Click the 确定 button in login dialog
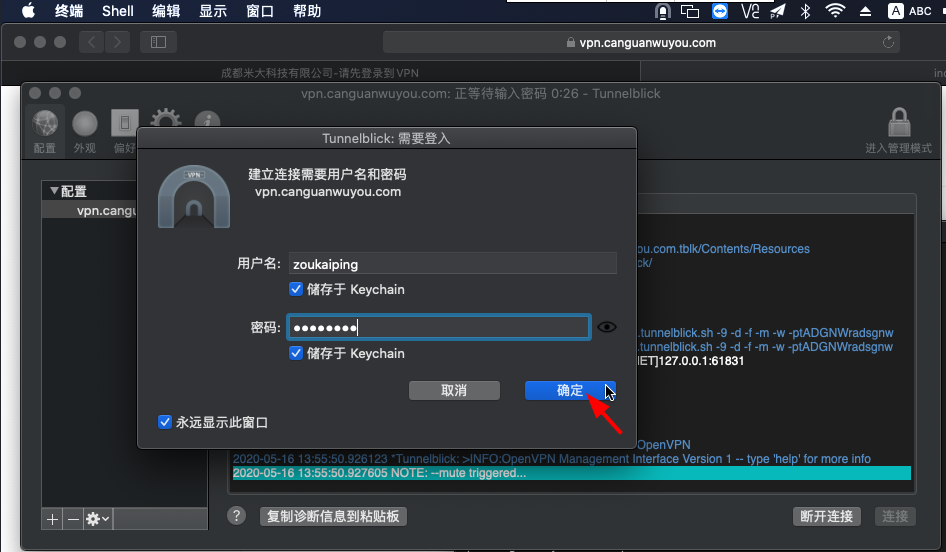 click(570, 390)
